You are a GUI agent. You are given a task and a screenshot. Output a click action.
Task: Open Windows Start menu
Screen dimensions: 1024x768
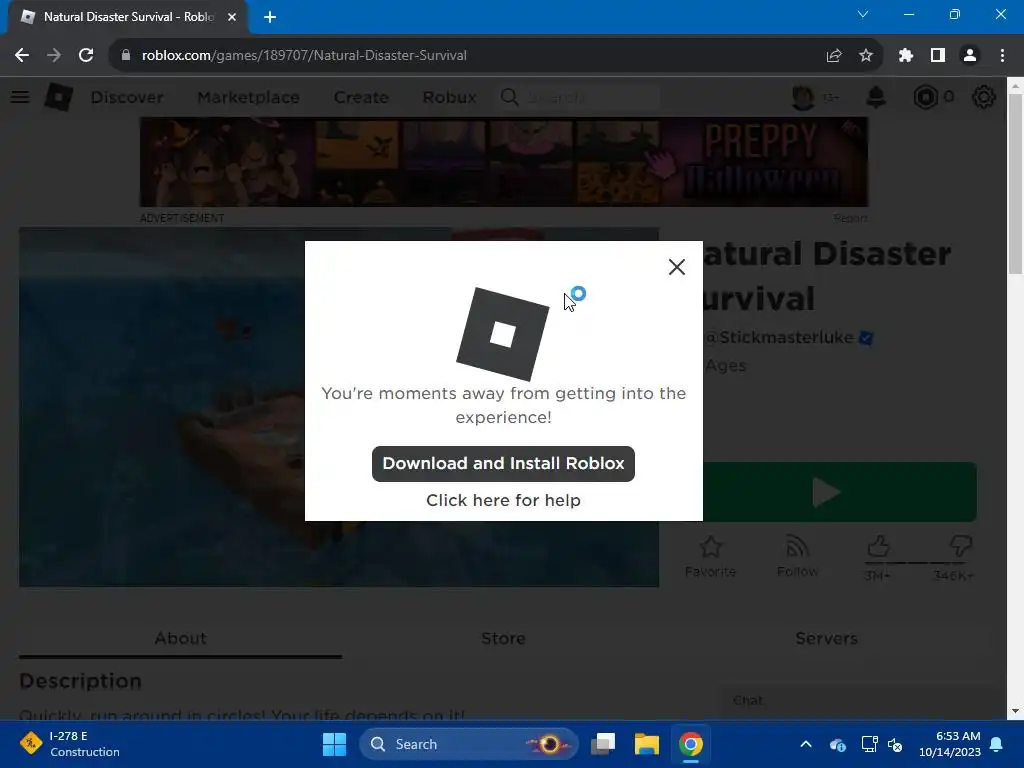[334, 744]
